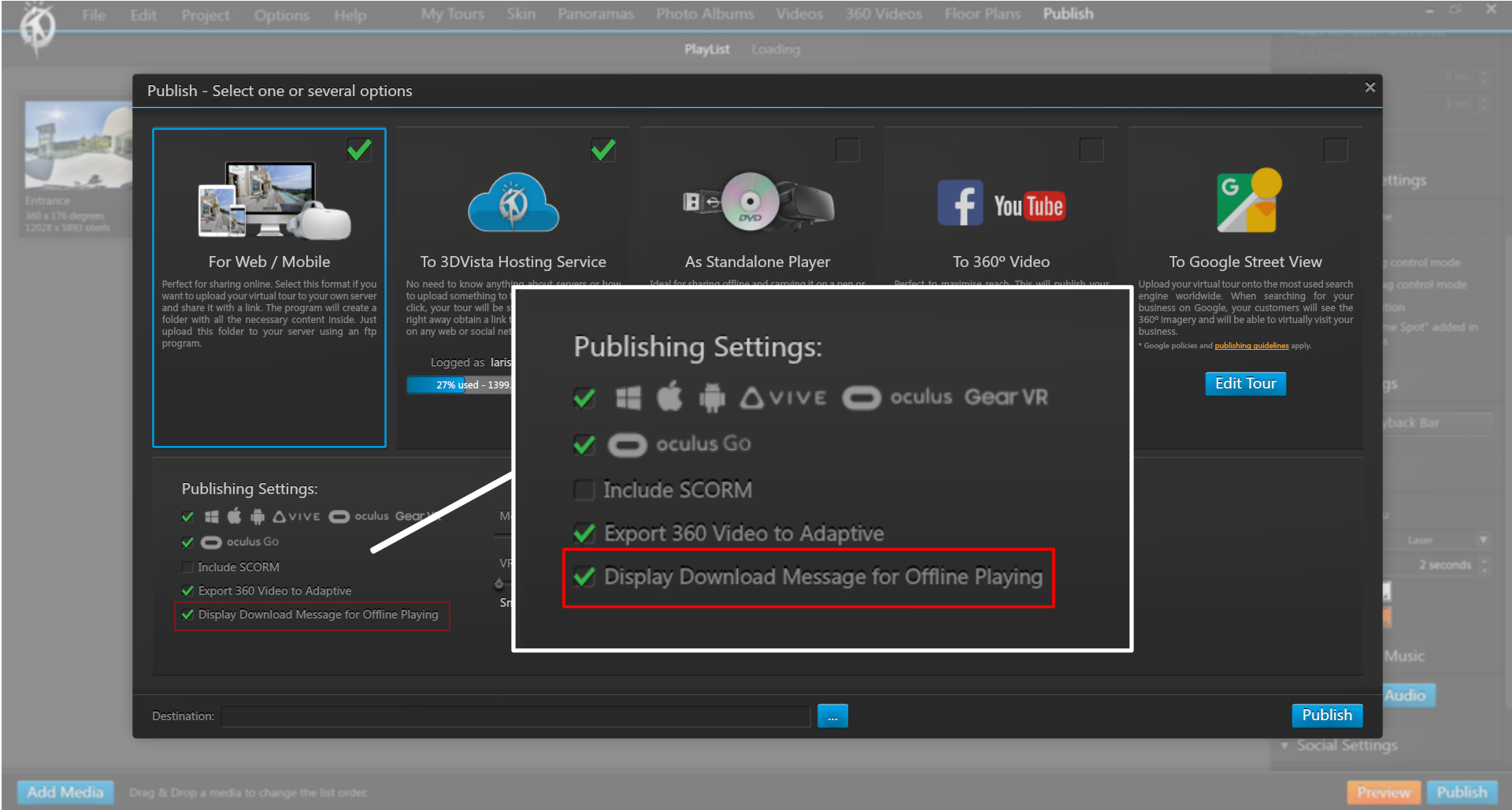Click the Preview button in main window
This screenshot has width=1512, height=810.
click(1384, 792)
